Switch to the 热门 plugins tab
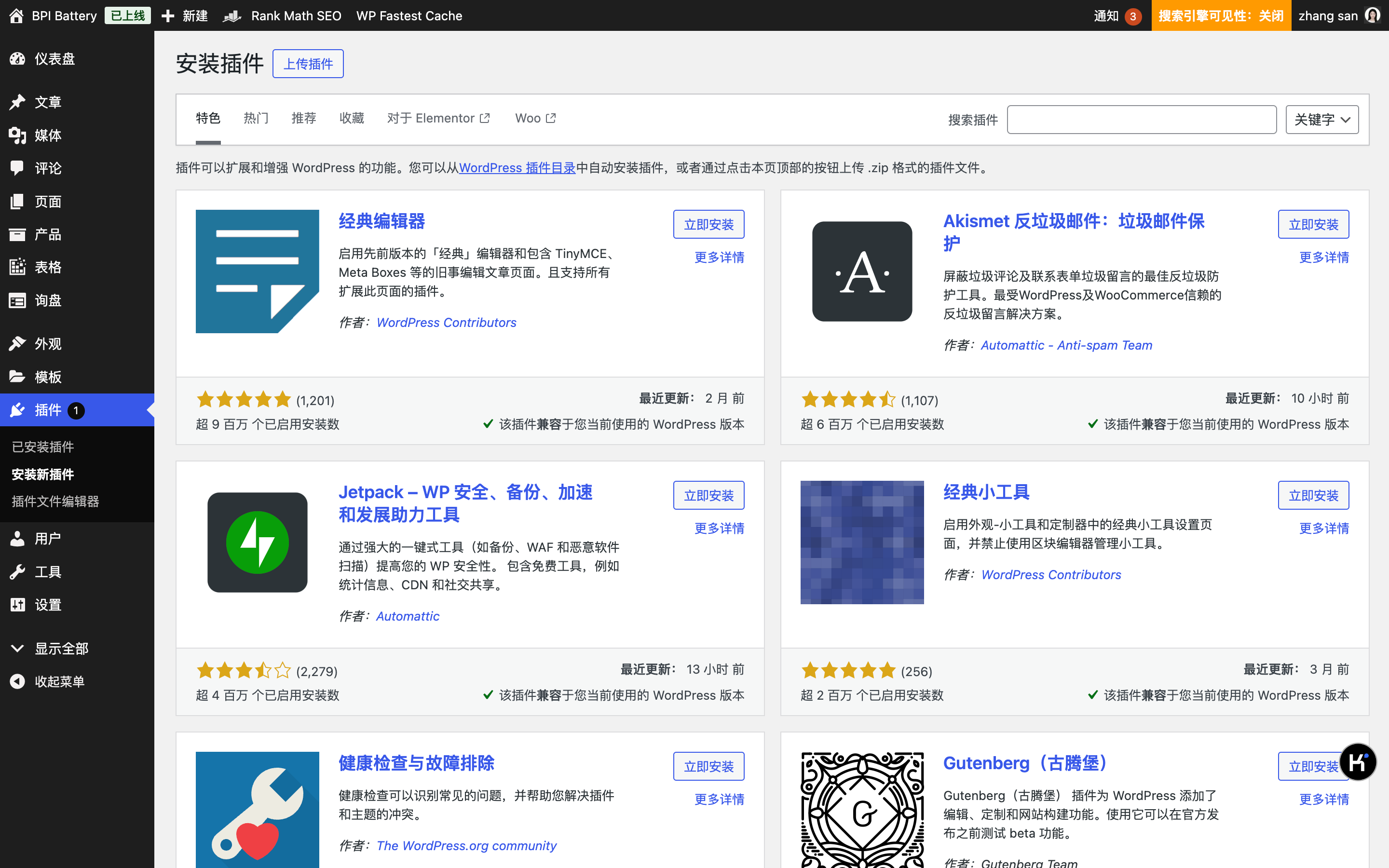 [x=256, y=118]
